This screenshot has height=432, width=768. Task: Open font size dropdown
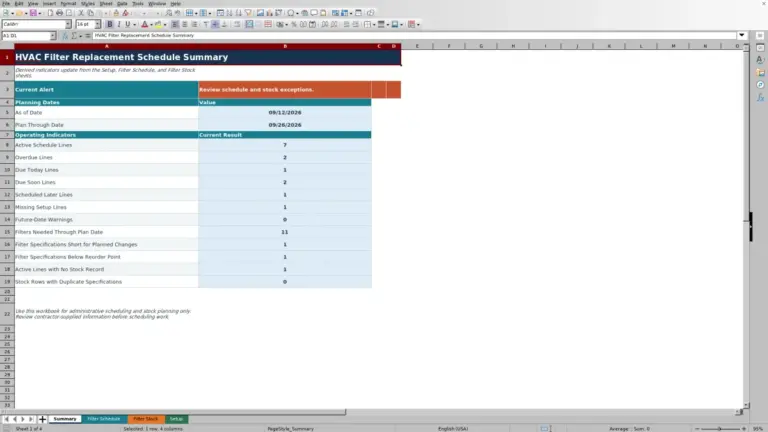pyautogui.click(x=97, y=24)
